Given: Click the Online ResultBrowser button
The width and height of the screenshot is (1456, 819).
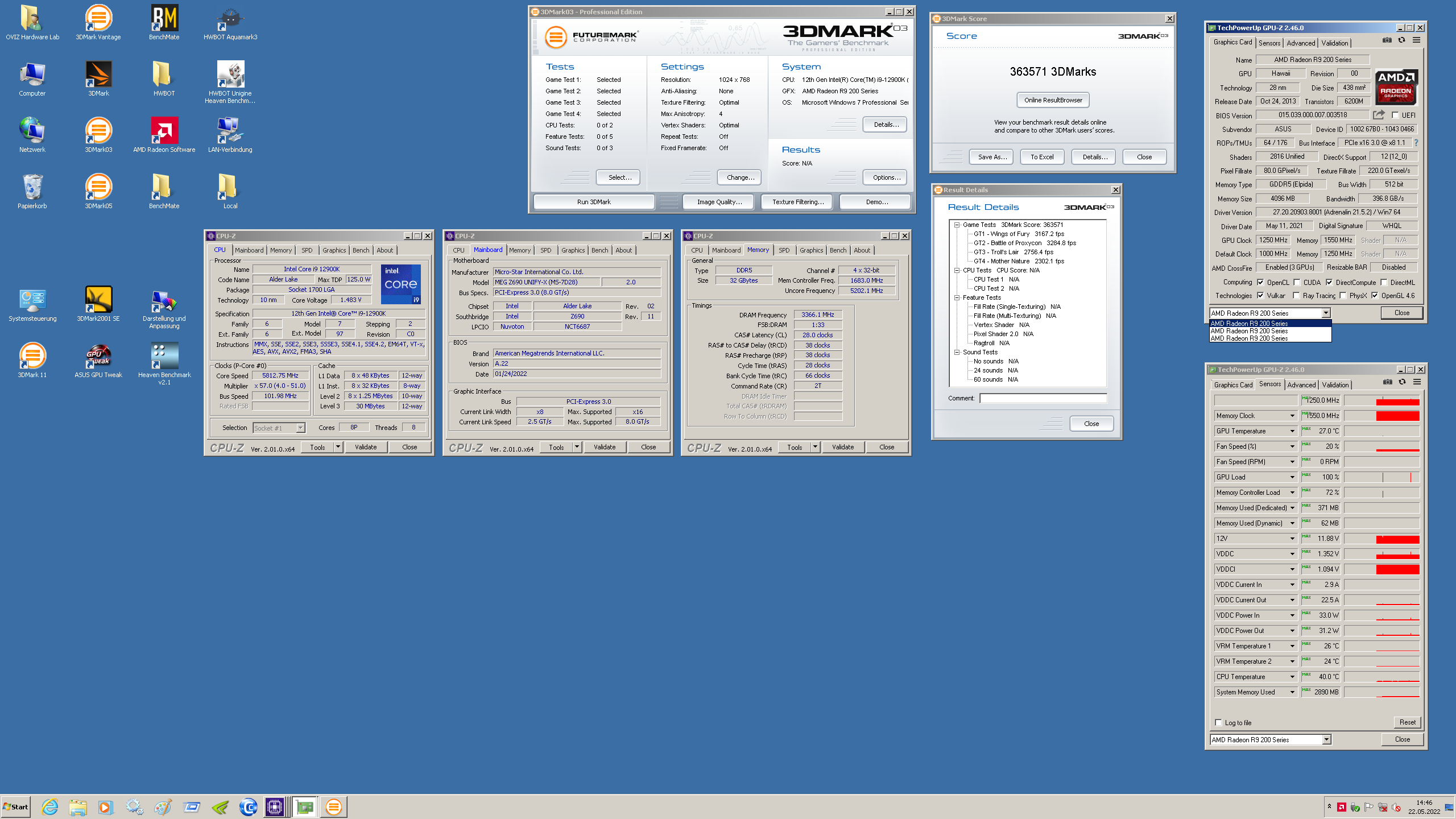Looking at the screenshot, I should point(1053,100).
